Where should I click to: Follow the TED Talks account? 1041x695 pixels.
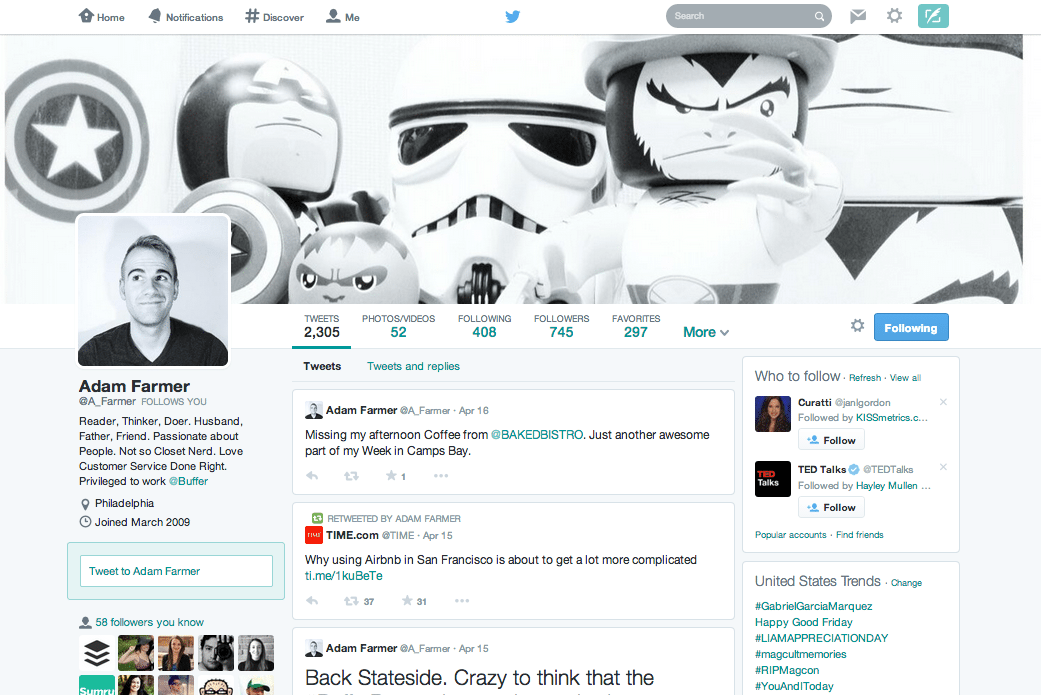[x=831, y=507]
